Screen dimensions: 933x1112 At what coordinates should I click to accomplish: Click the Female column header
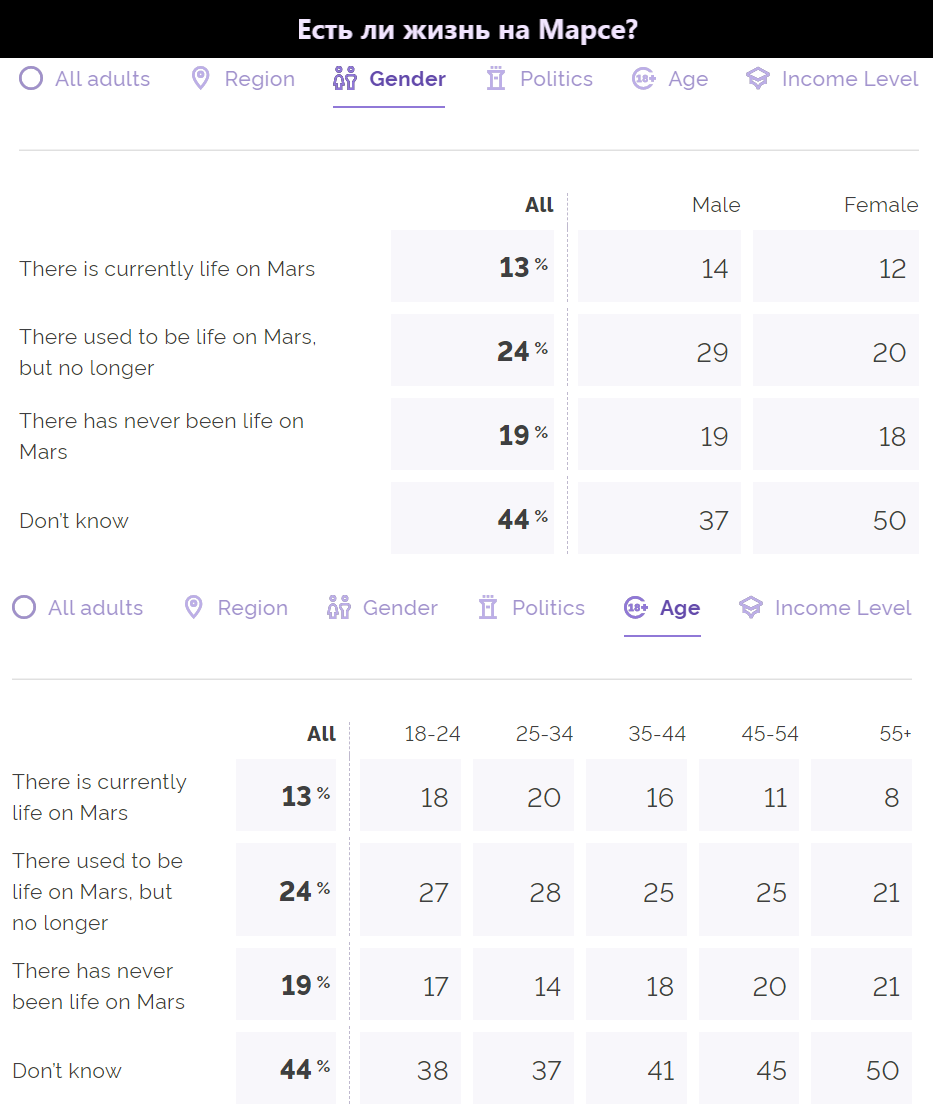880,205
